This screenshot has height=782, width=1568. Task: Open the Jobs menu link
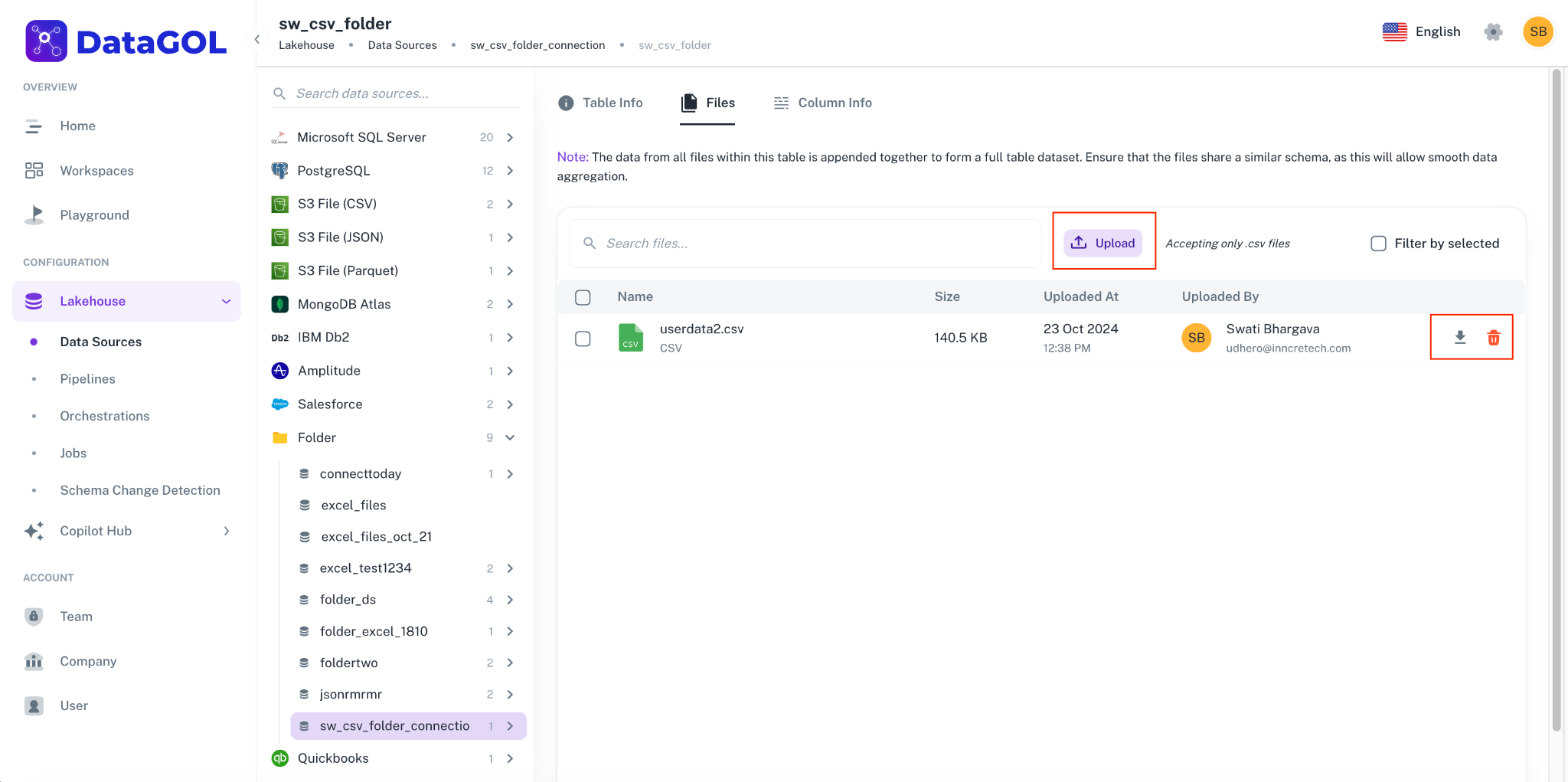pos(73,453)
